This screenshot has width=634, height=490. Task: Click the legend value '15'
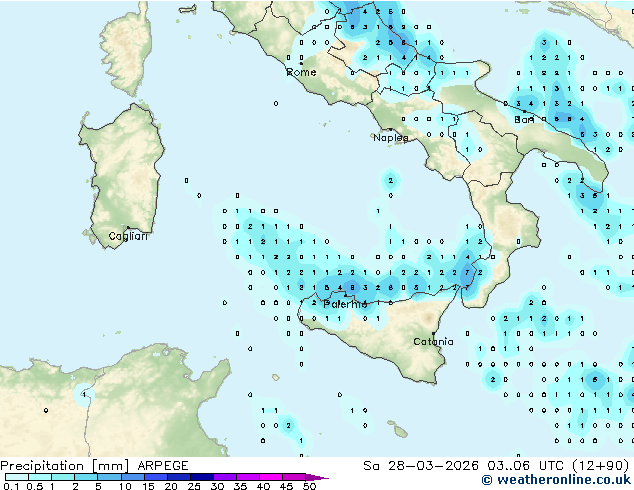tap(148, 486)
